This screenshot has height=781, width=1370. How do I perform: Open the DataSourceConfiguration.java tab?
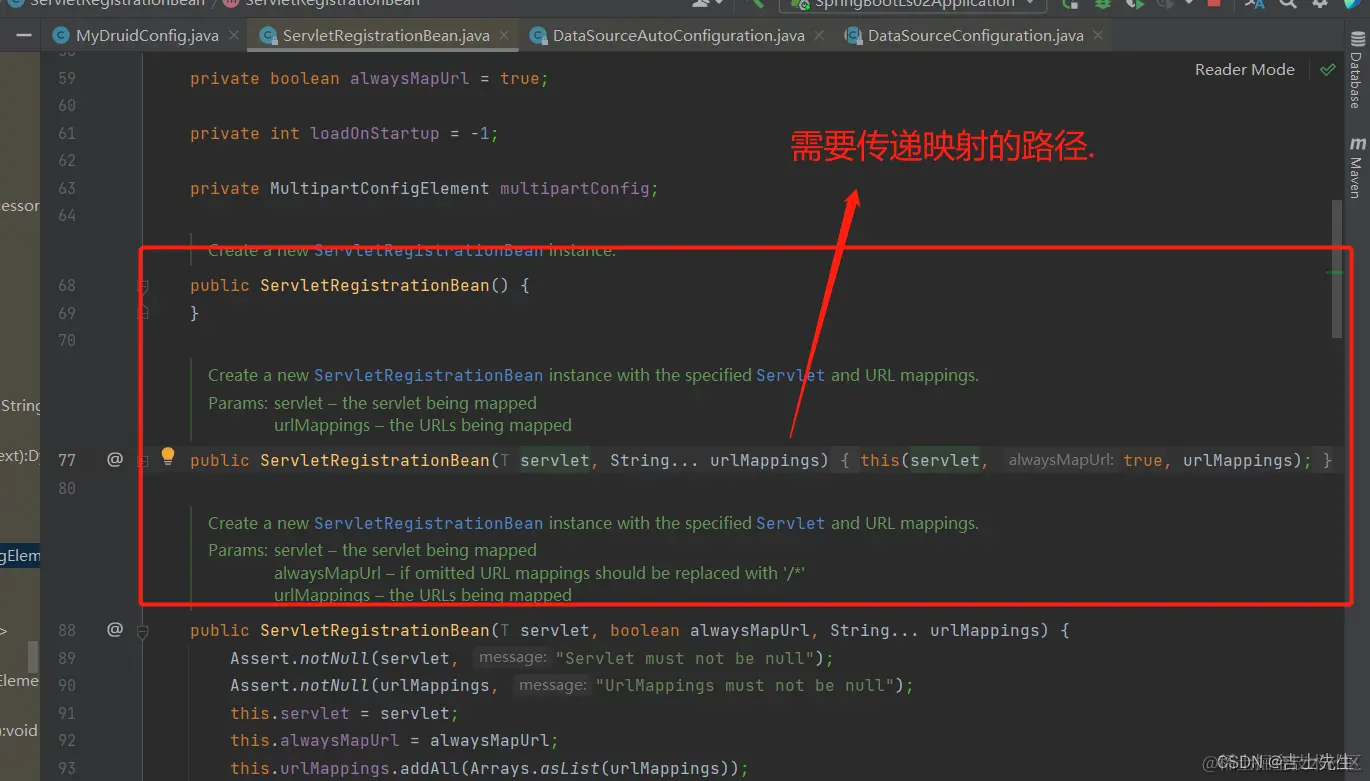click(x=975, y=36)
